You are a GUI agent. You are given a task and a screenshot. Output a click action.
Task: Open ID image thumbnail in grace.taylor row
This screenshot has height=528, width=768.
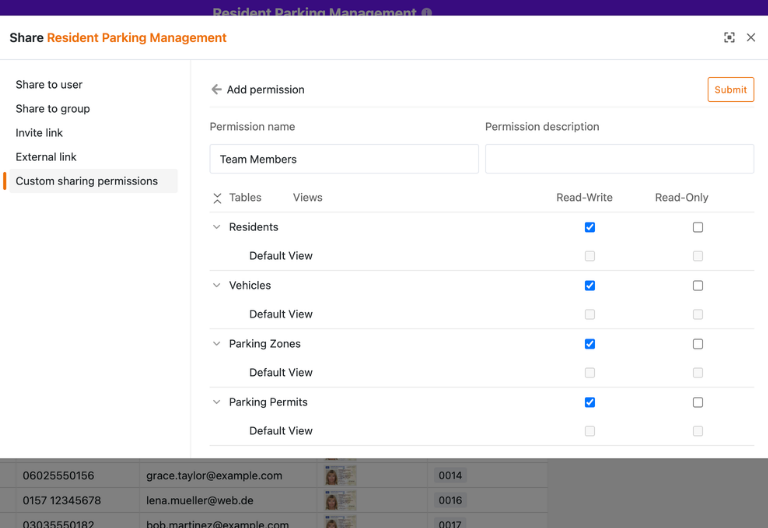[340, 475]
